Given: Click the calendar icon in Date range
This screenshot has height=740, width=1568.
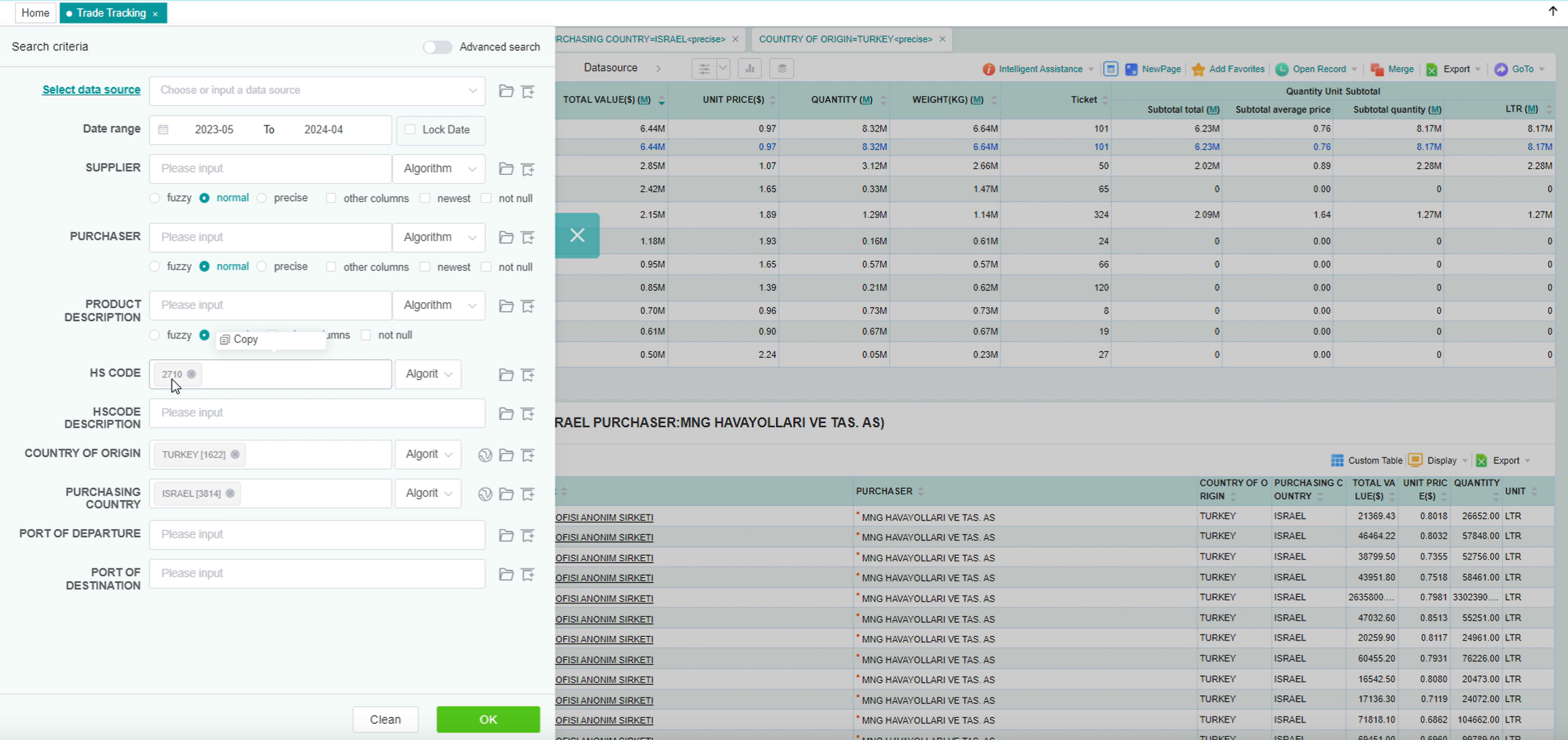Looking at the screenshot, I should (163, 130).
